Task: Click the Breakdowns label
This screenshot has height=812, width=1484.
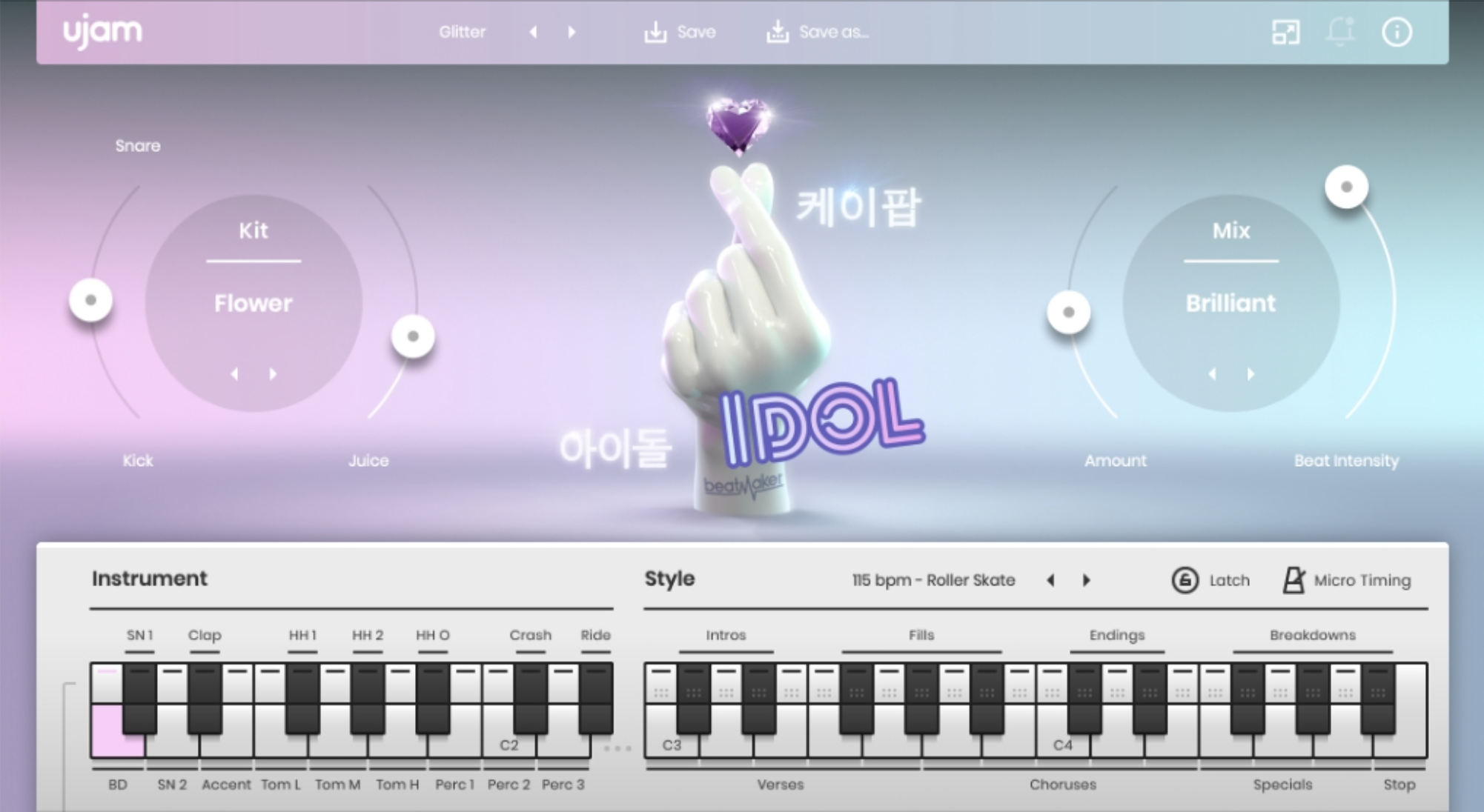Action: pyautogui.click(x=1313, y=635)
